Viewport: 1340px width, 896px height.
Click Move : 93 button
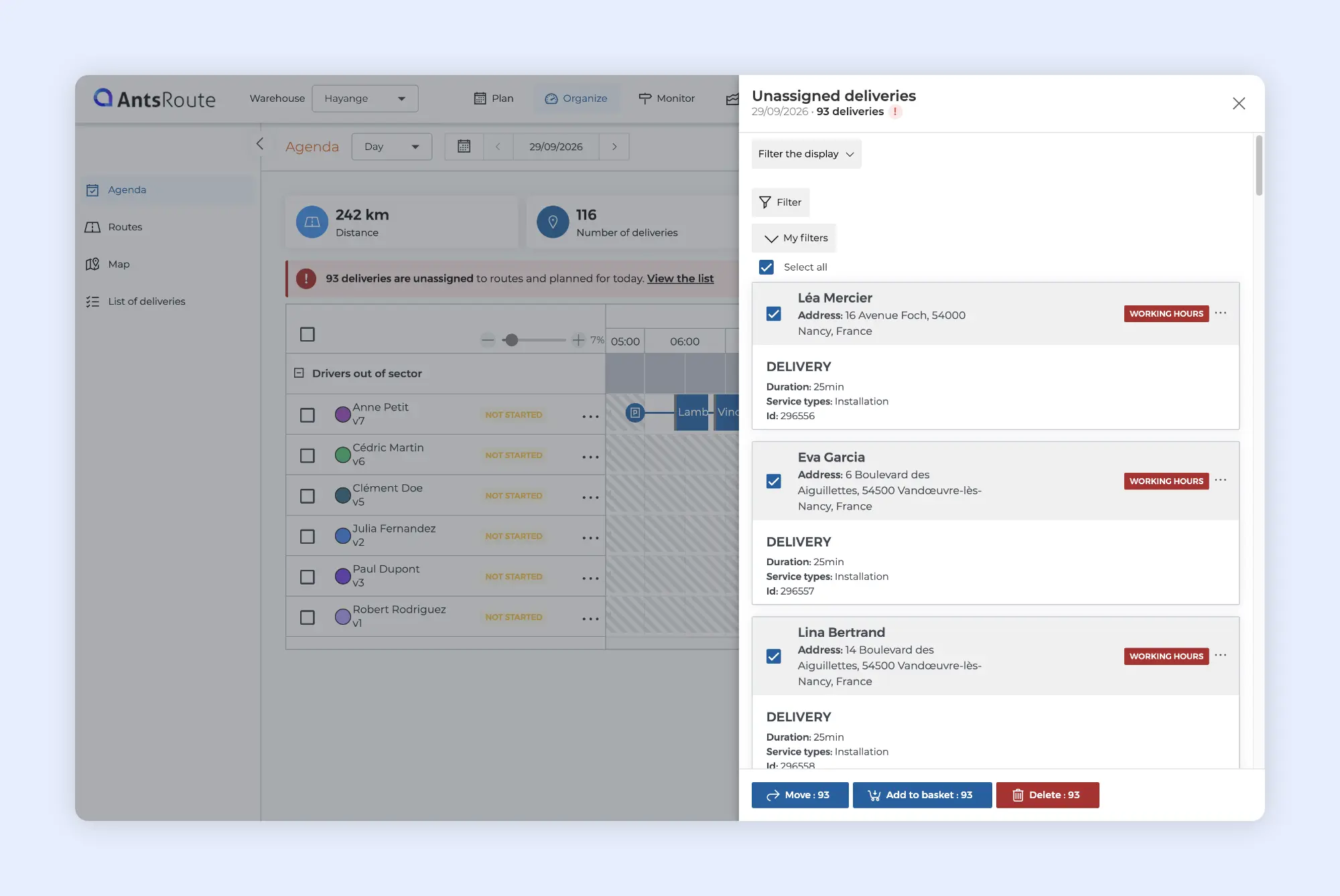[x=800, y=795]
